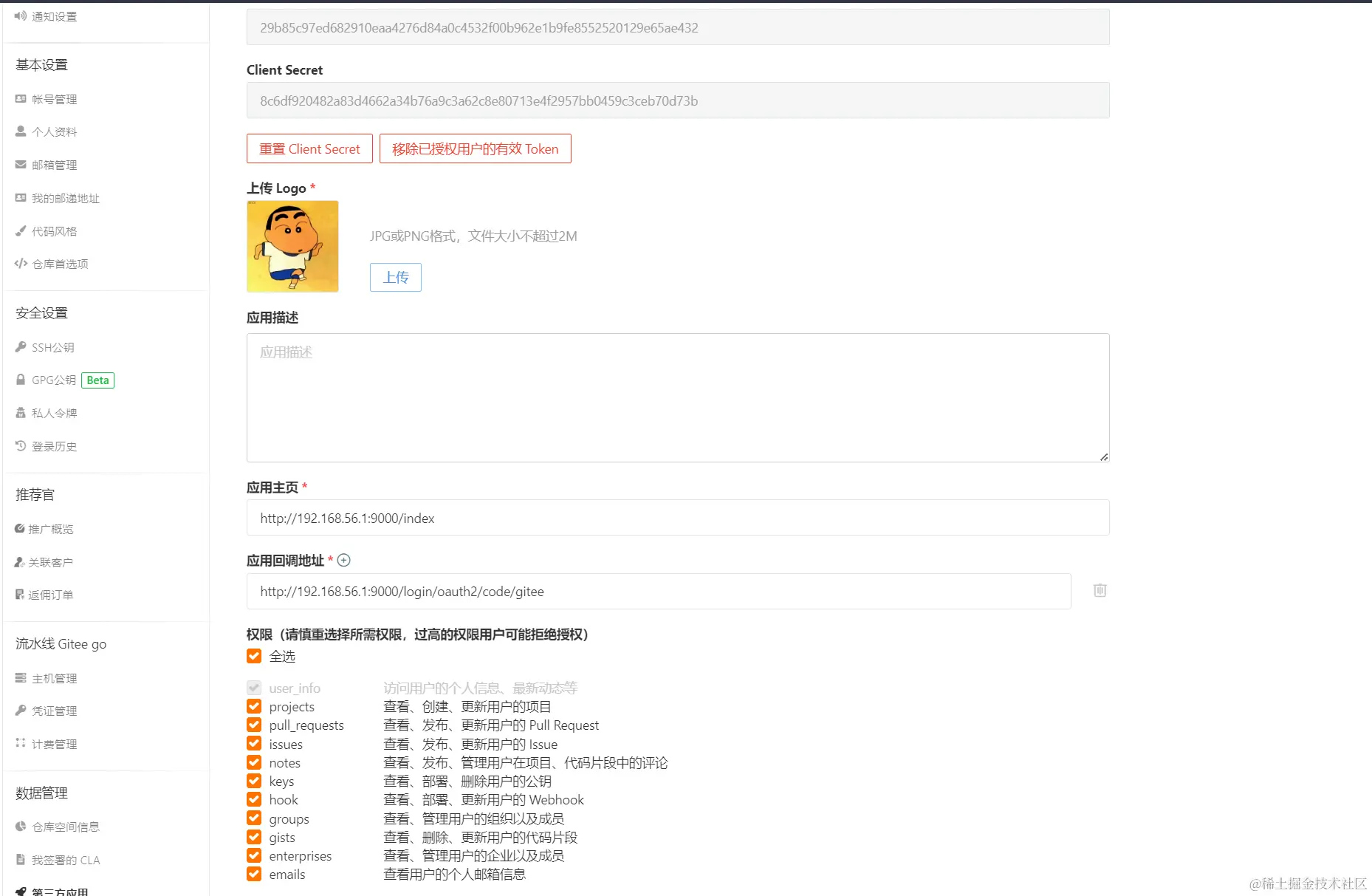Open 凭证管理 credential management

52,711
